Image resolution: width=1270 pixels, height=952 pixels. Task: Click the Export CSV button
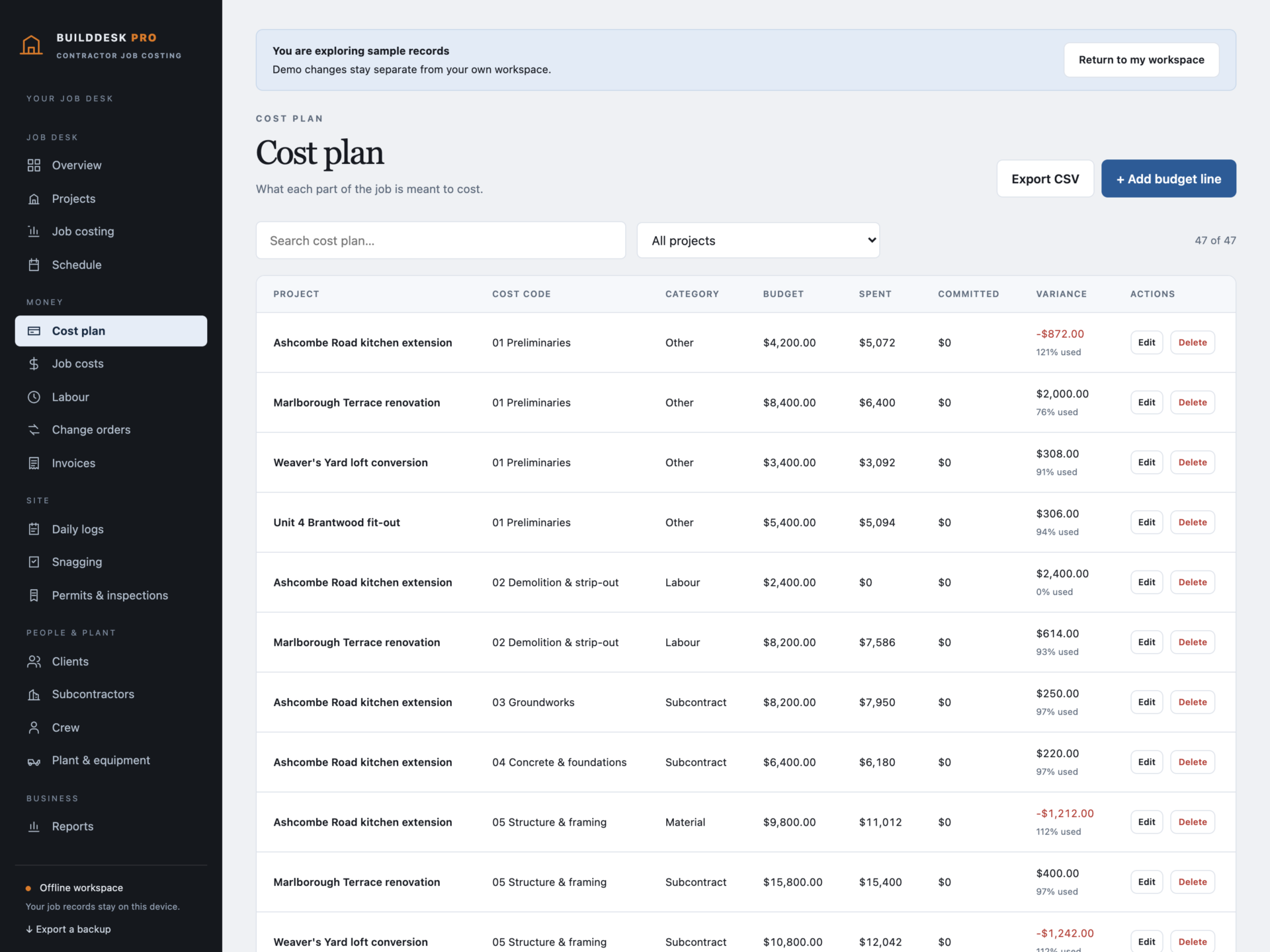click(x=1045, y=178)
